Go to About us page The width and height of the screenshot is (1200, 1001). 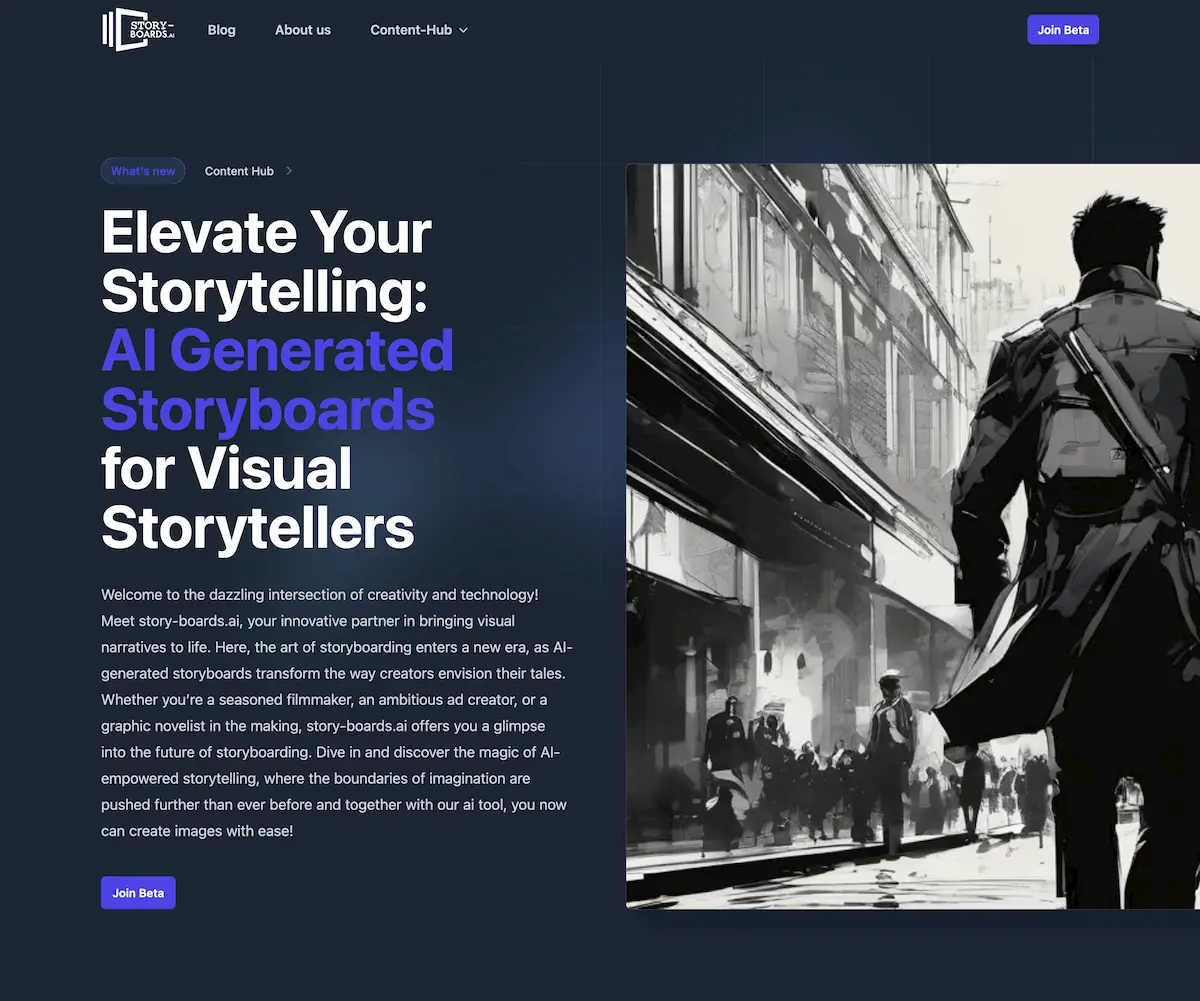pos(303,30)
